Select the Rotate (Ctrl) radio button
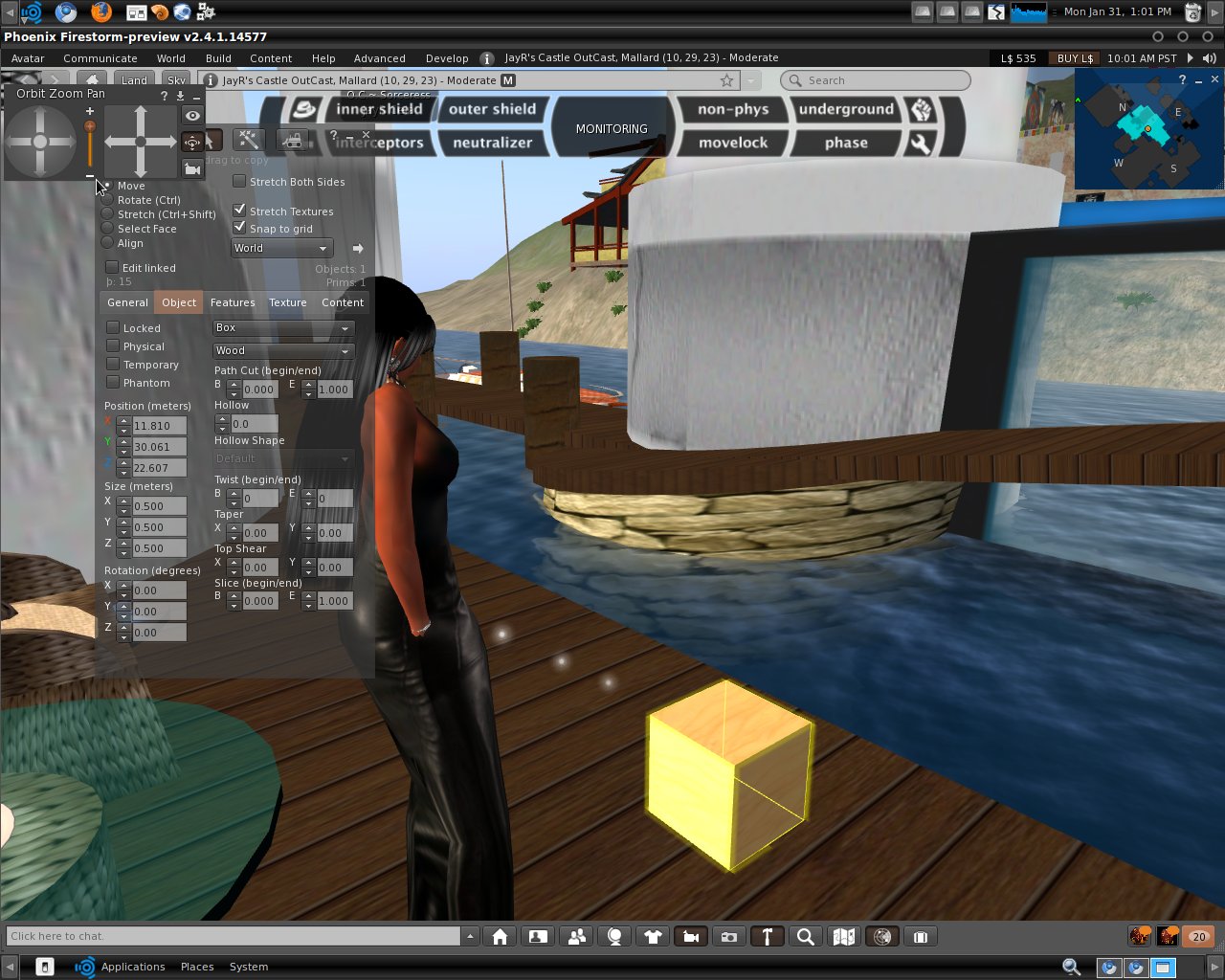Viewport: 1225px width, 980px height. (108, 200)
